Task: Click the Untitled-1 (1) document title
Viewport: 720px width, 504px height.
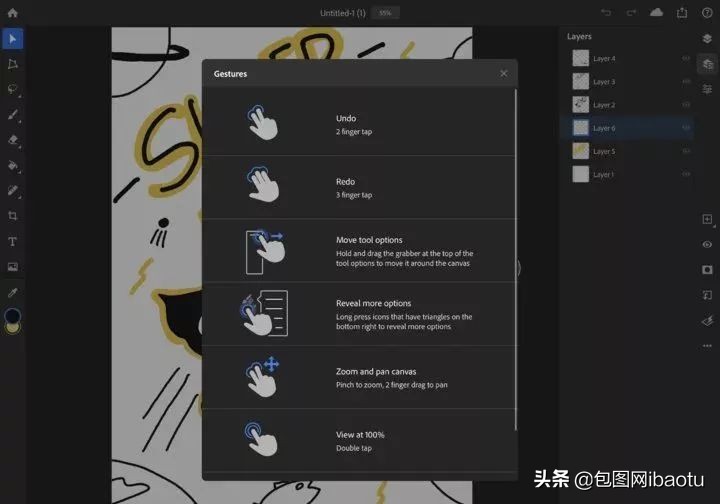Action: click(x=343, y=13)
